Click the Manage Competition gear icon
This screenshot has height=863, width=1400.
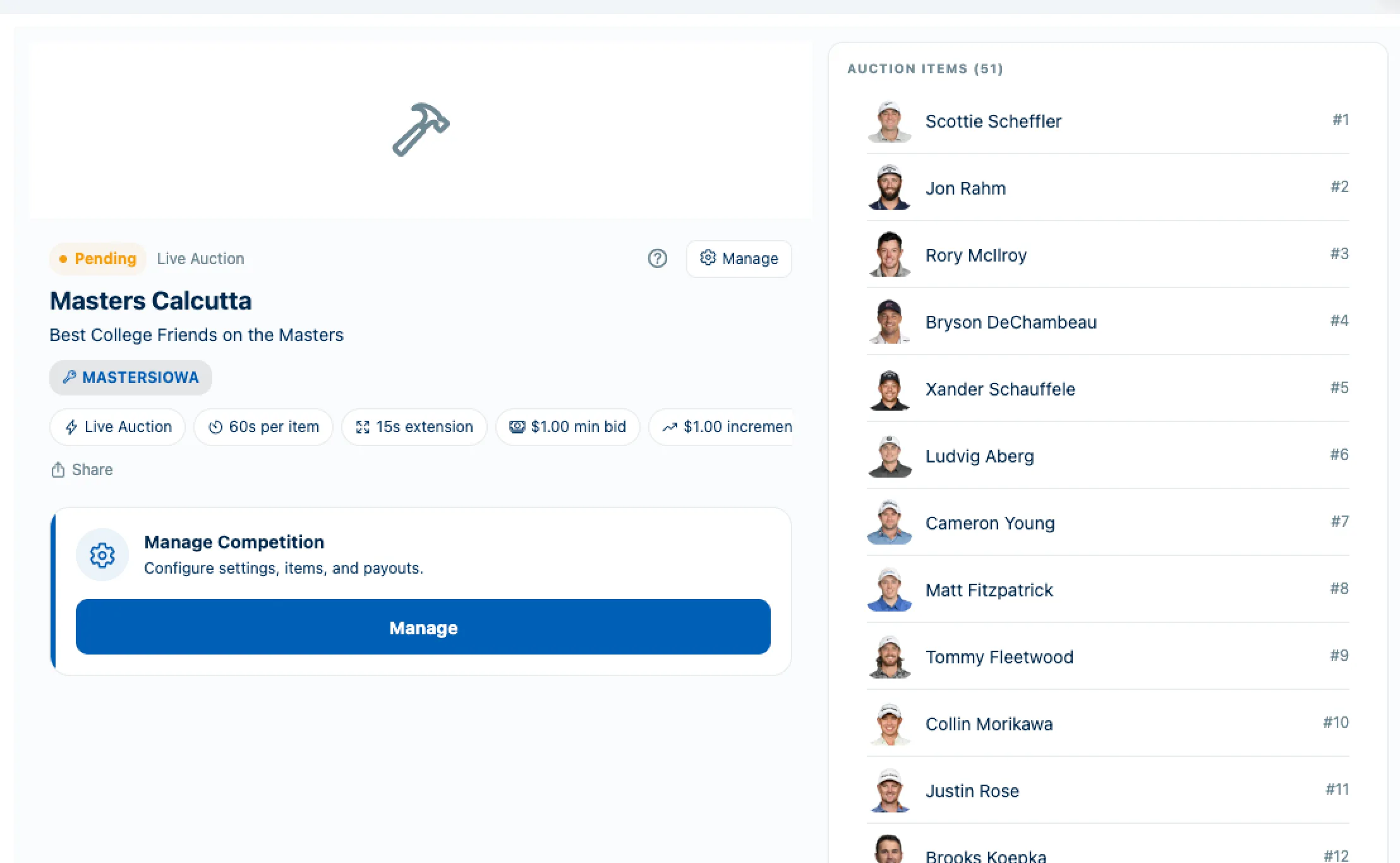point(102,555)
